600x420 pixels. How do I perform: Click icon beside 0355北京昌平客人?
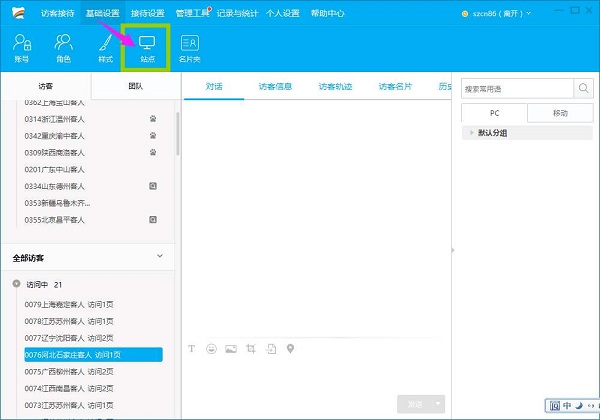tap(153, 220)
